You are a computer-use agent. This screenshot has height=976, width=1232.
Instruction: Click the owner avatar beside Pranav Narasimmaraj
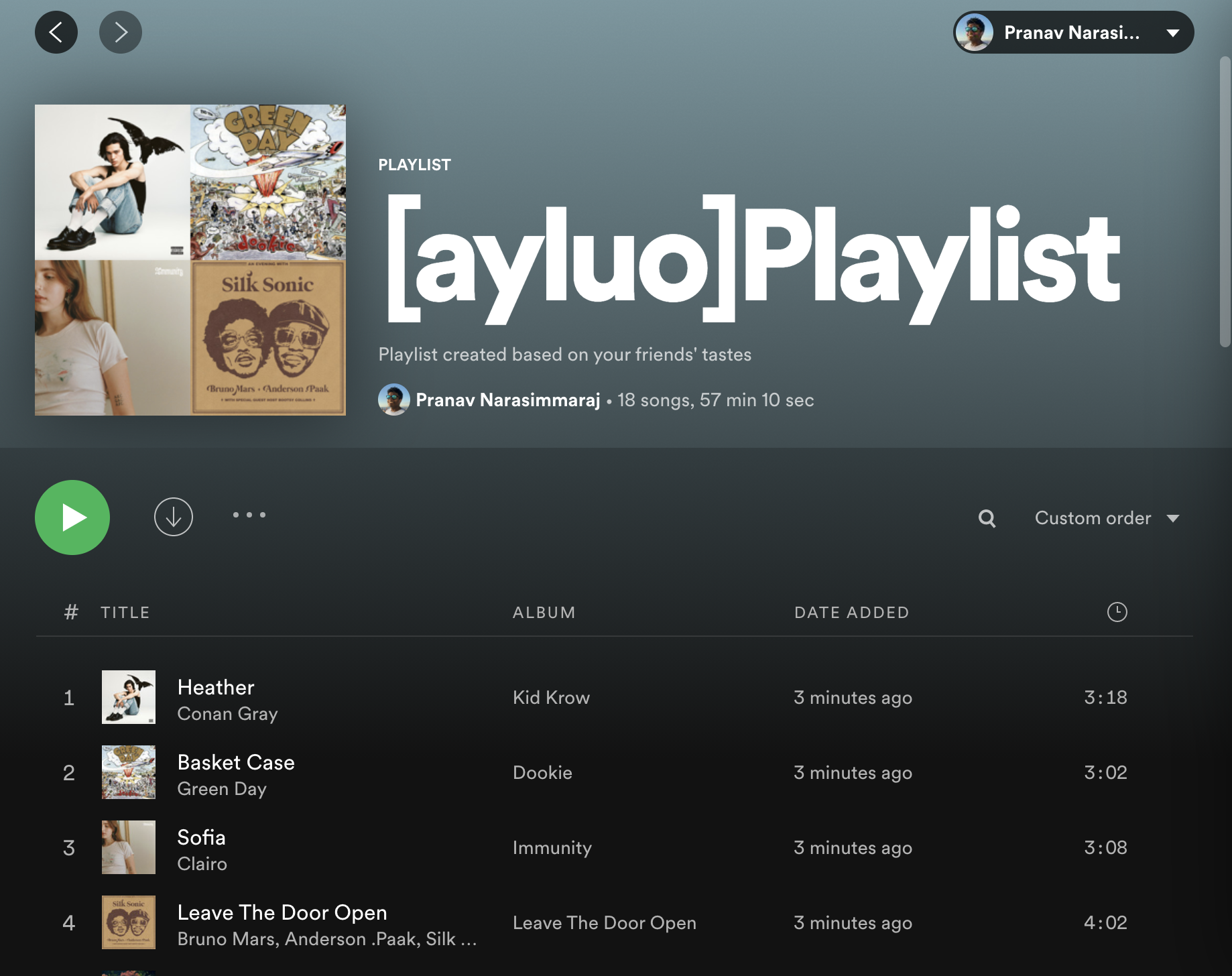[x=394, y=400]
